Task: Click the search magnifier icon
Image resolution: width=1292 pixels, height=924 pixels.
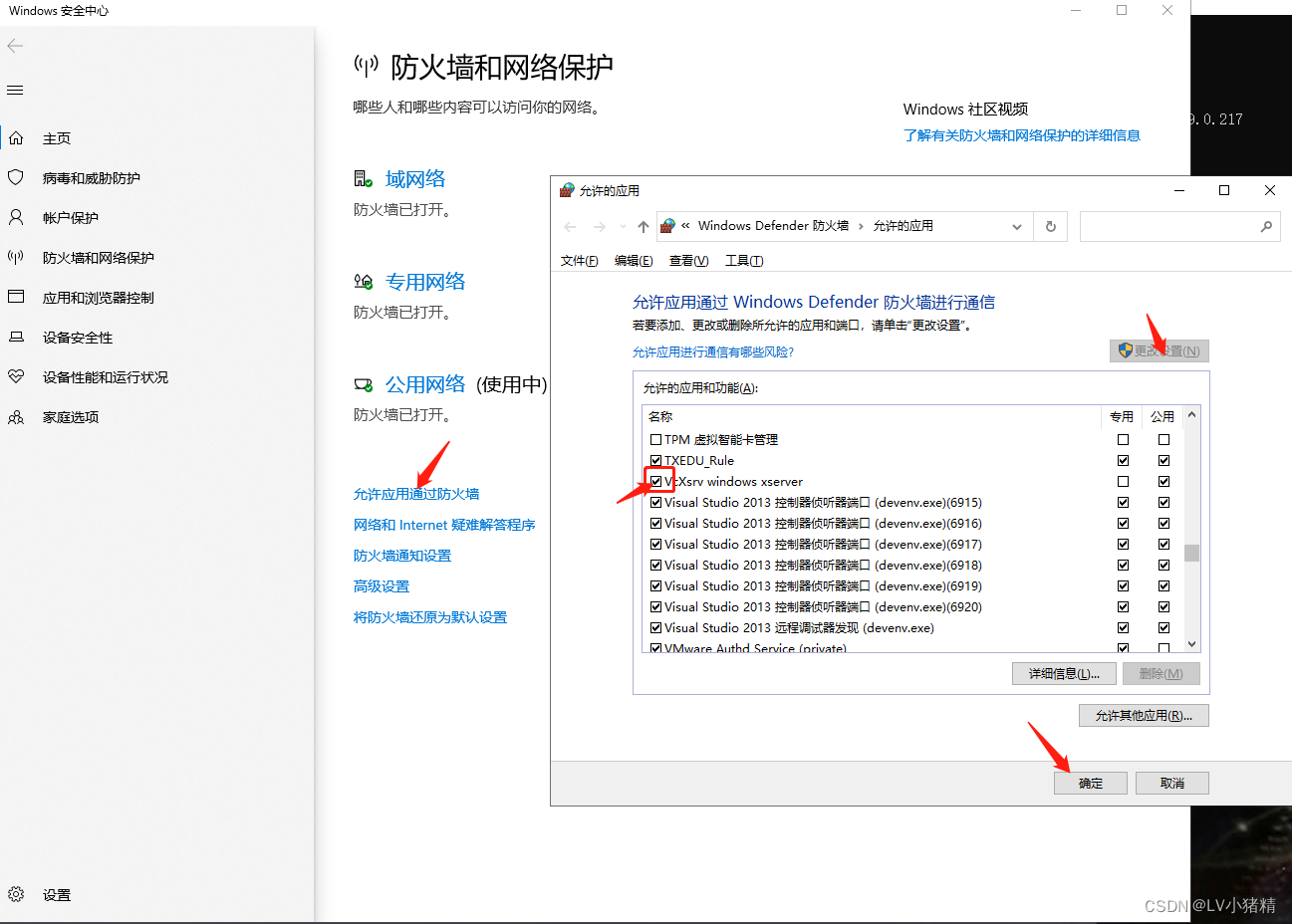Action: (1266, 227)
